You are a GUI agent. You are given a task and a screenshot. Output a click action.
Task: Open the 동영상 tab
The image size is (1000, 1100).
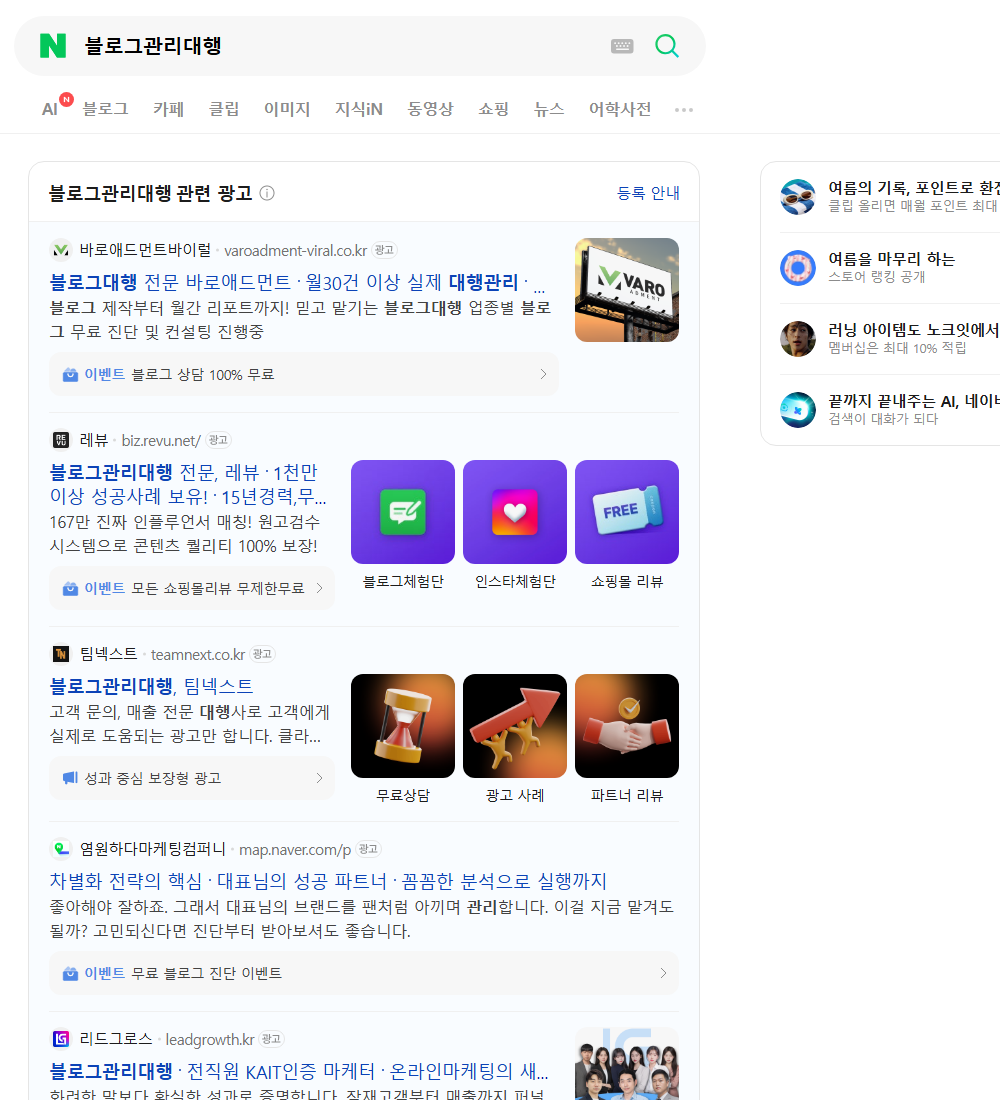point(430,109)
